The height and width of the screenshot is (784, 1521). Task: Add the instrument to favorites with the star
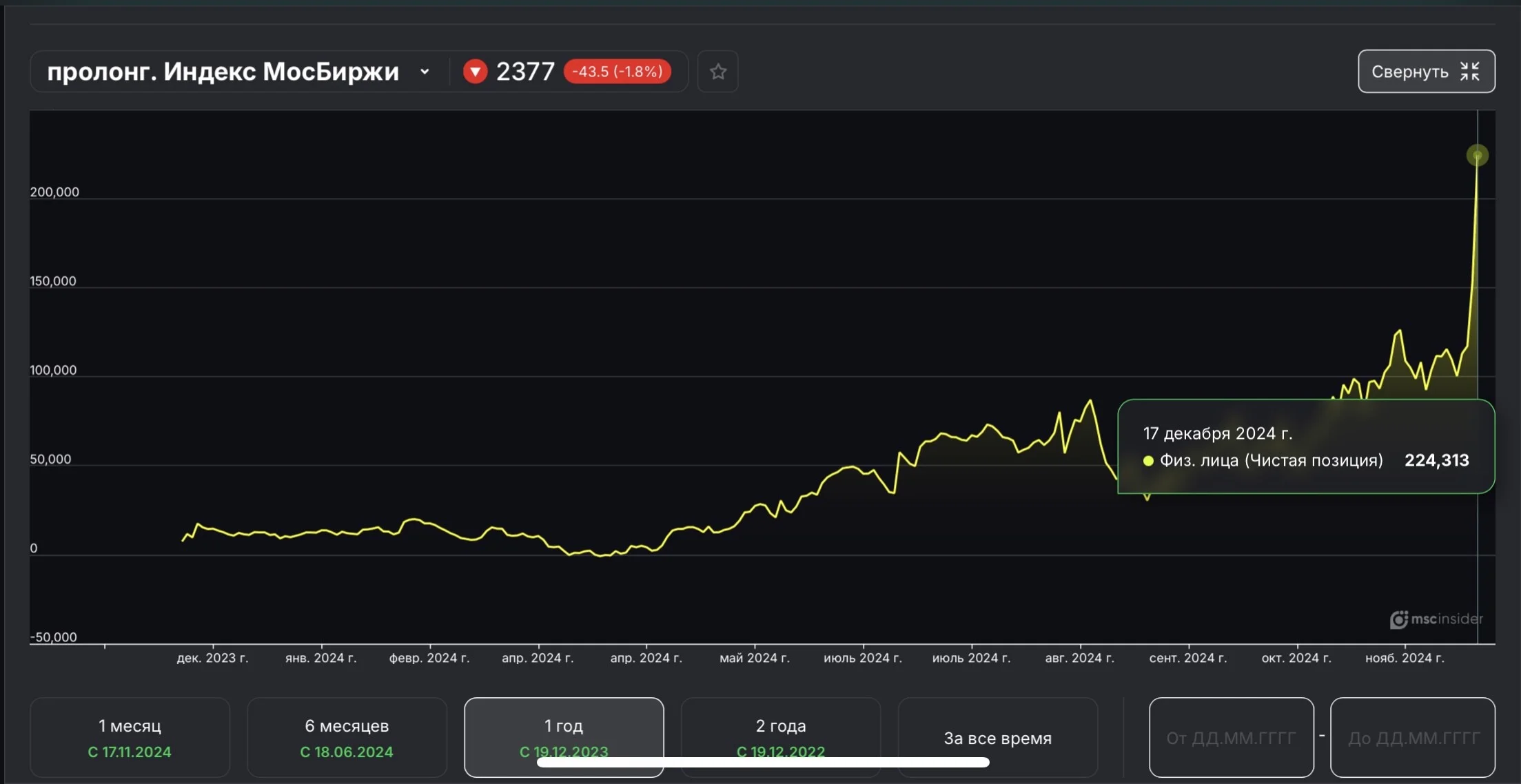pyautogui.click(x=718, y=72)
